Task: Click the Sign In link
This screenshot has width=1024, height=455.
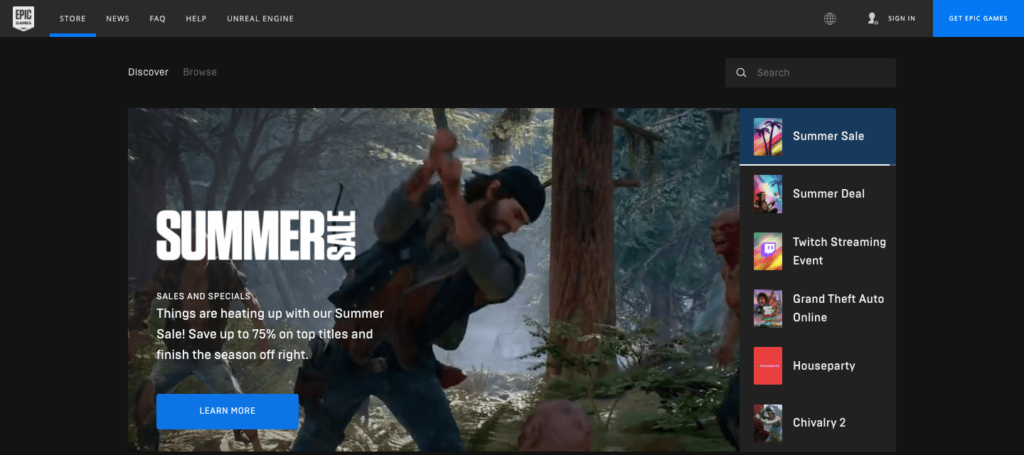Action: click(x=901, y=18)
